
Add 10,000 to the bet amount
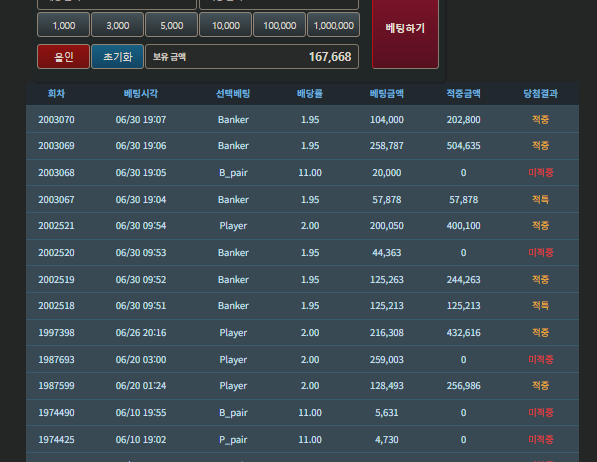pyautogui.click(x=226, y=25)
